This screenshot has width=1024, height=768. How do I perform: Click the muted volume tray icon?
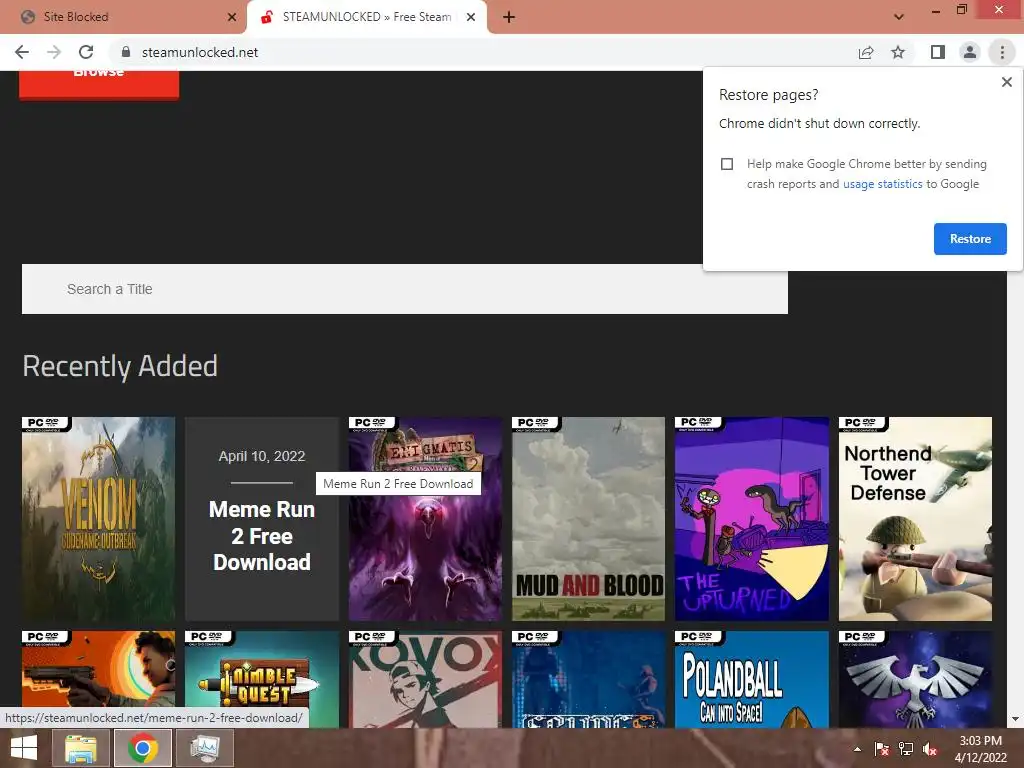930,749
